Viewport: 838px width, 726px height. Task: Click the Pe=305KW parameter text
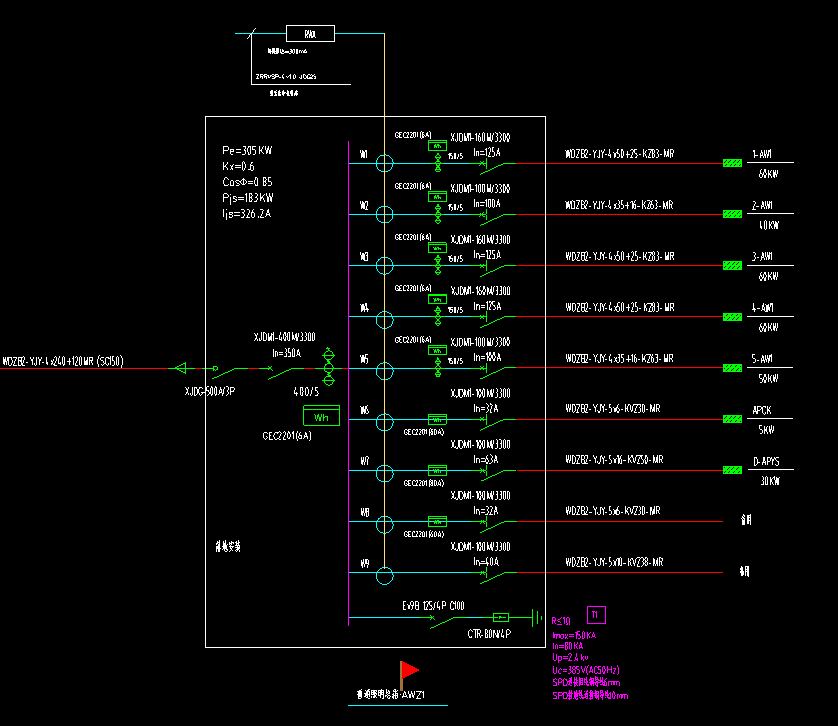[x=247, y=150]
